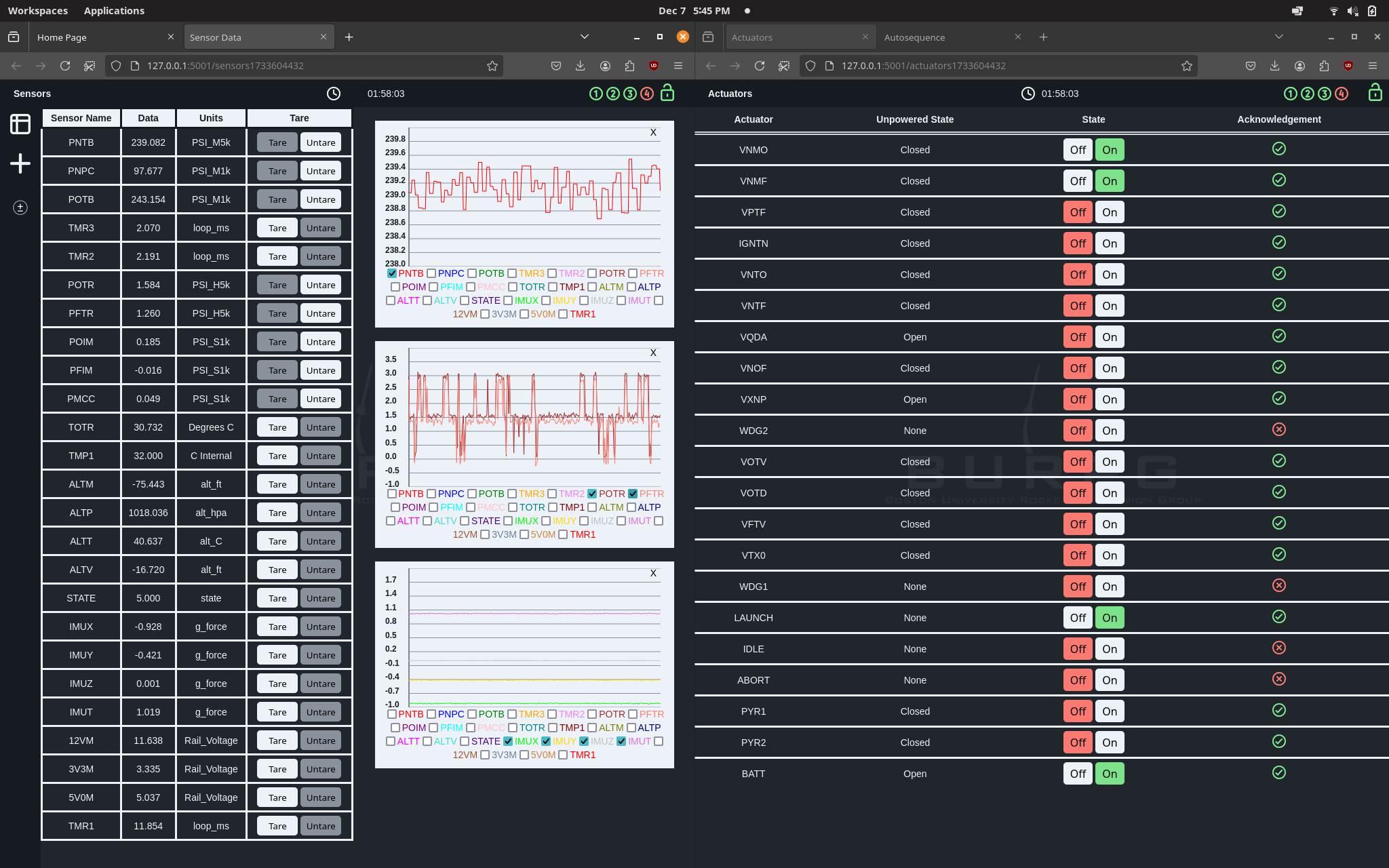
Task: Turn LAUNCH actuator Off
Action: pos(1078,618)
